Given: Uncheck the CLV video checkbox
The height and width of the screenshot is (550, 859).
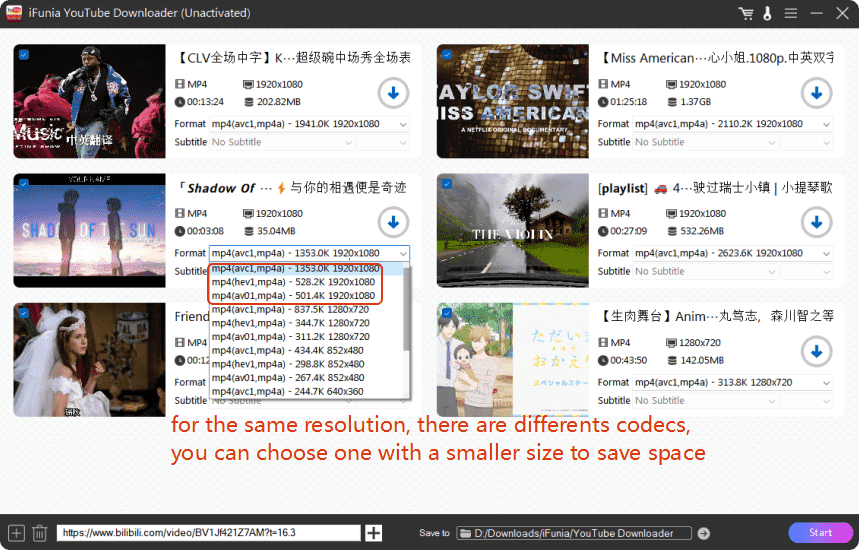Looking at the screenshot, I should tap(23, 55).
